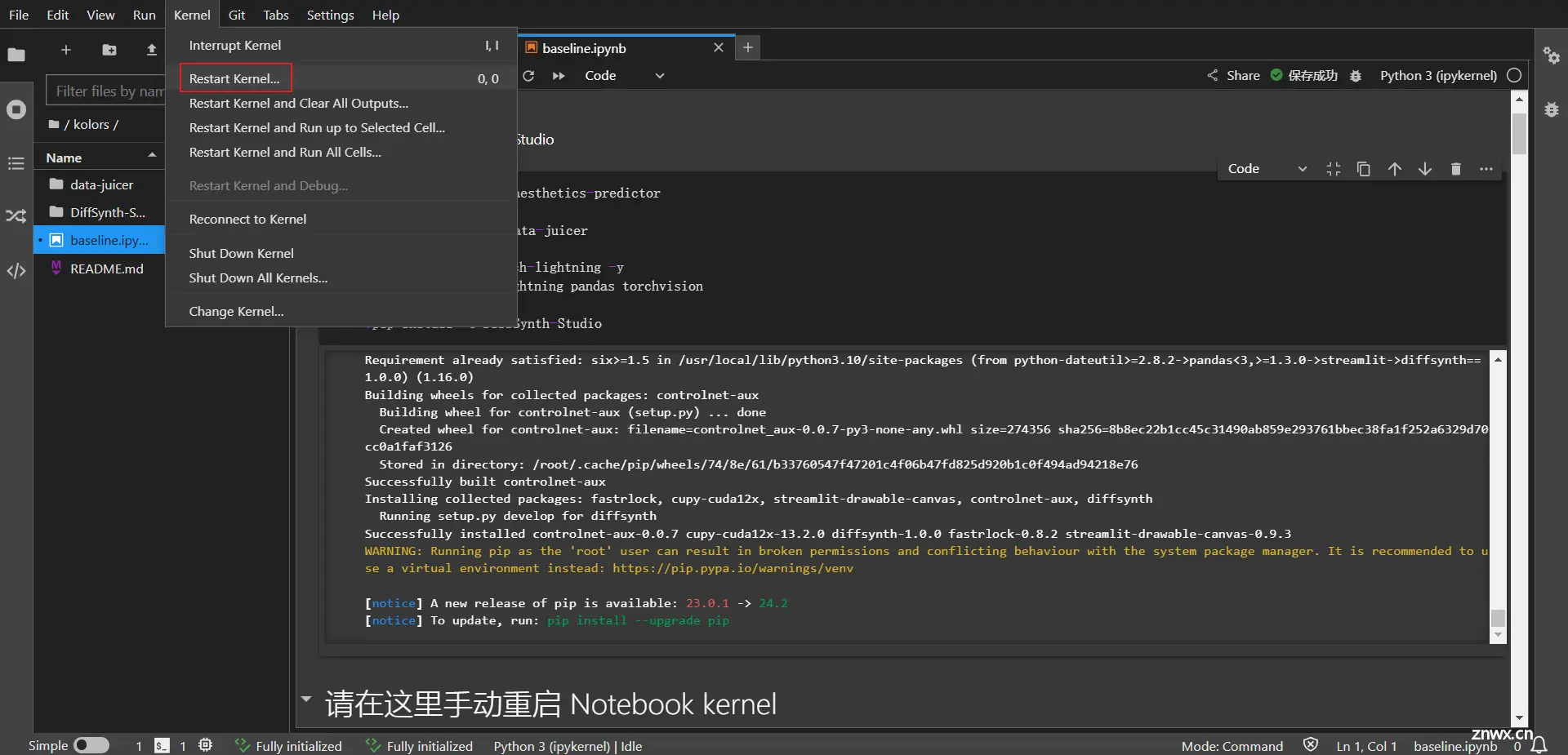Open the code snippets sidebar icon
1568x755 pixels.
[x=16, y=271]
